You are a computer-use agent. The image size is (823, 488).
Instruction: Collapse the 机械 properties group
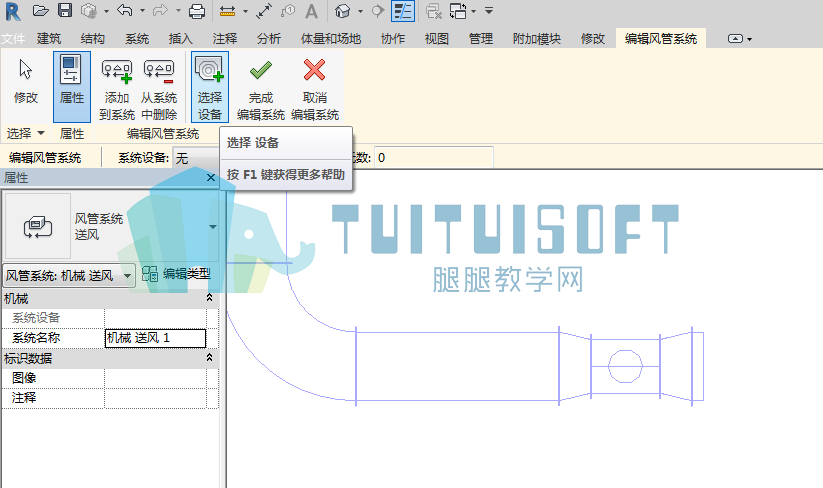tap(209, 298)
